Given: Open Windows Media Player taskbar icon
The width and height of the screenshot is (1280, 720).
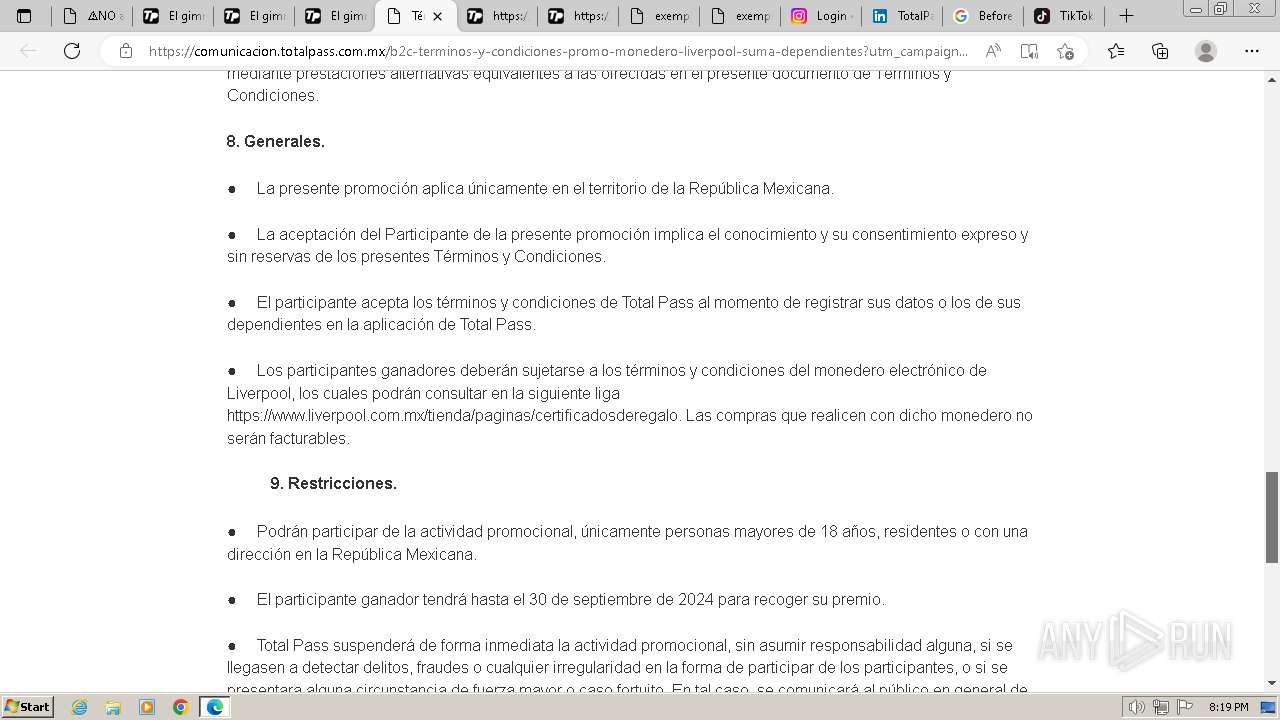Looking at the screenshot, I should (147, 707).
